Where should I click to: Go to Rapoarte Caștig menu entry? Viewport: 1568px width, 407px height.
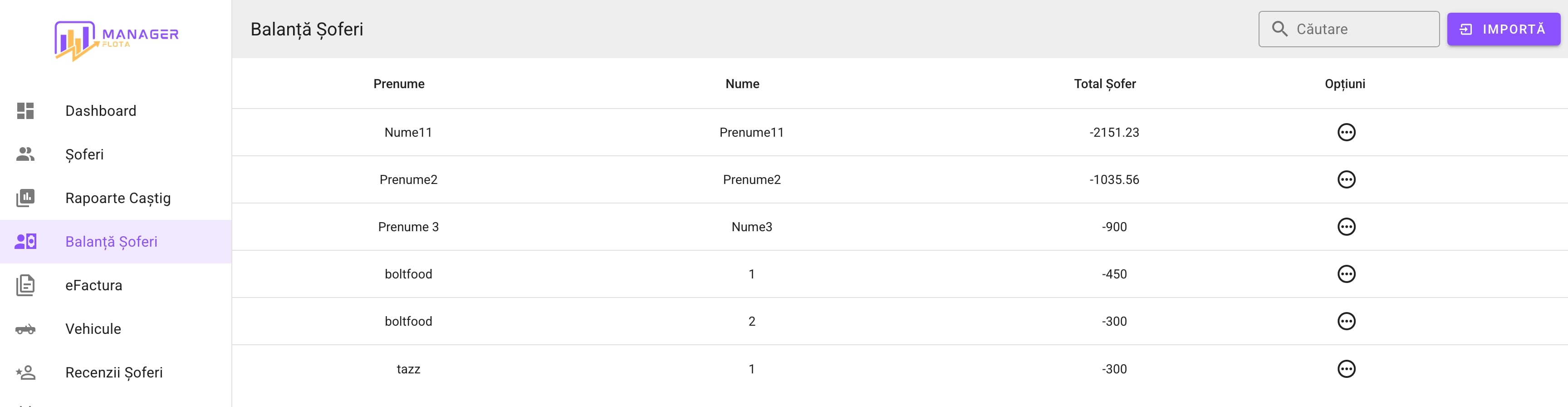click(118, 198)
